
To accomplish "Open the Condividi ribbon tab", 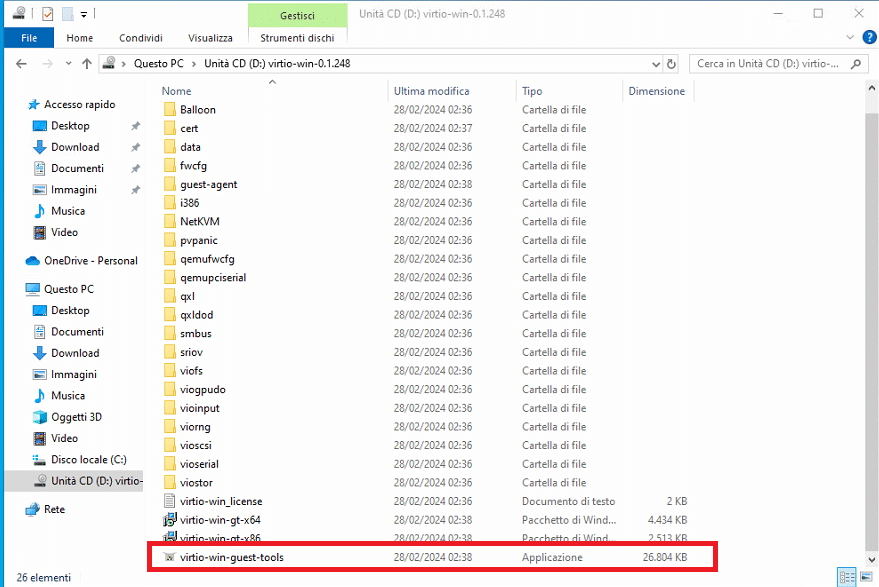I will point(141,38).
